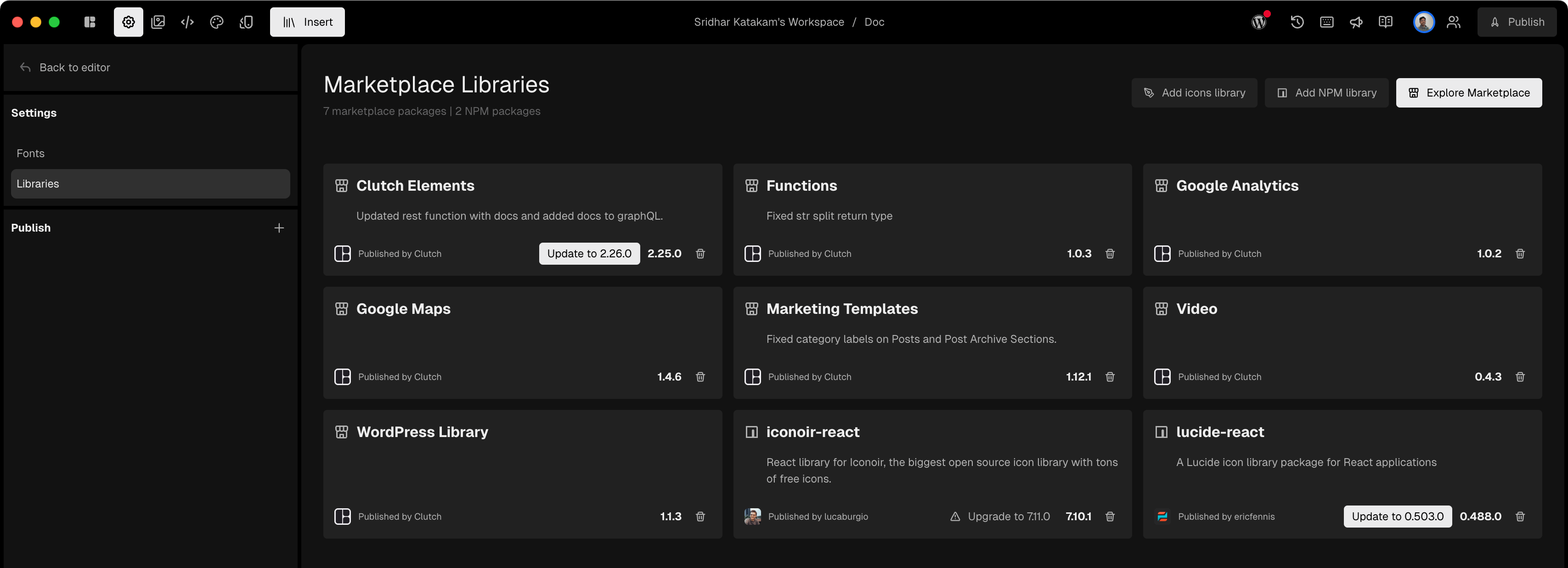Open Explore Marketplace

coord(1469,92)
